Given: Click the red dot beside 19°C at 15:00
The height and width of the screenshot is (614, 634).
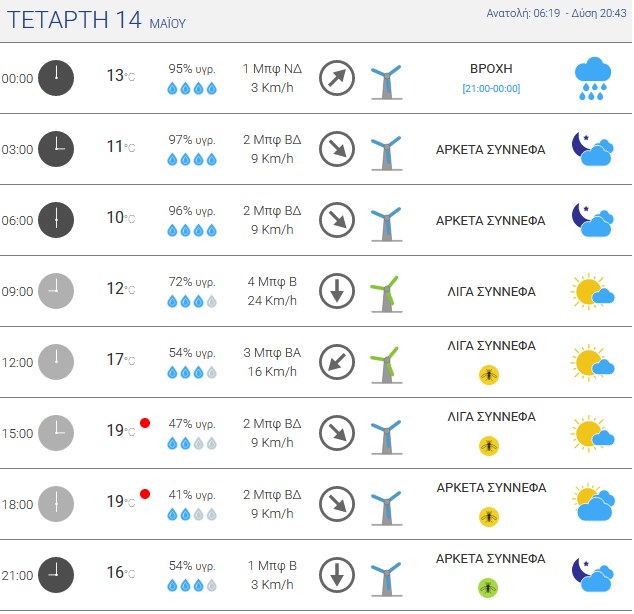Looking at the screenshot, I should (x=145, y=423).
